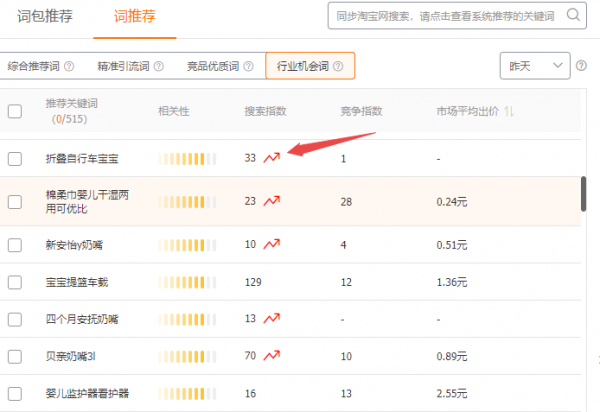
Task: Click the 竞品优质词 filter button
Action: click(x=214, y=67)
